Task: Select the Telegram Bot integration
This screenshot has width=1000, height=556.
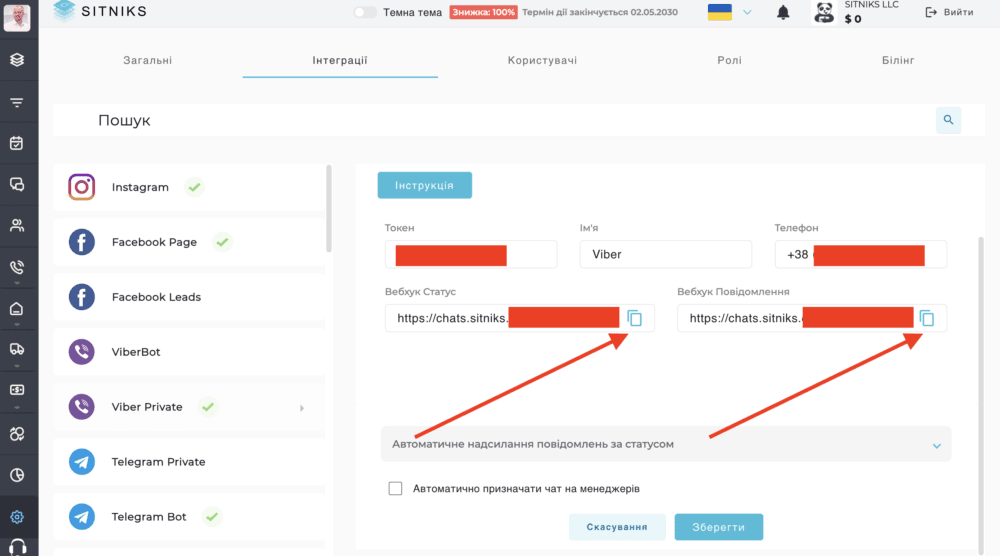Action: point(189,516)
